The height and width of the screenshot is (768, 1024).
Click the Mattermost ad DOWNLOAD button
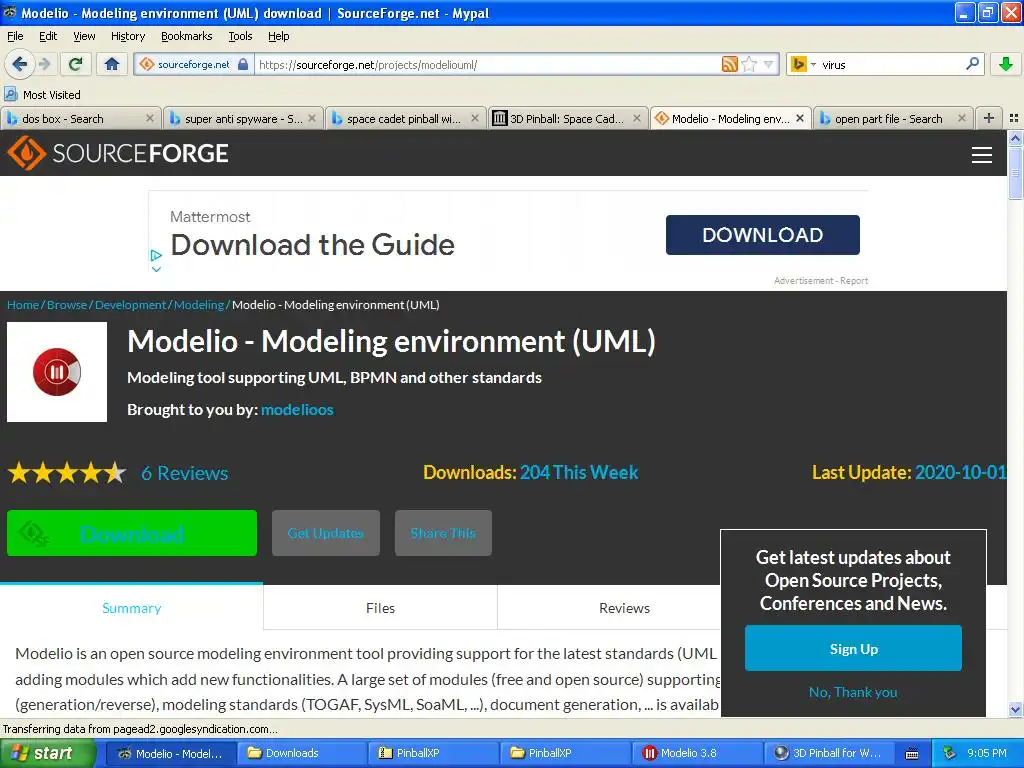pyautogui.click(x=762, y=234)
